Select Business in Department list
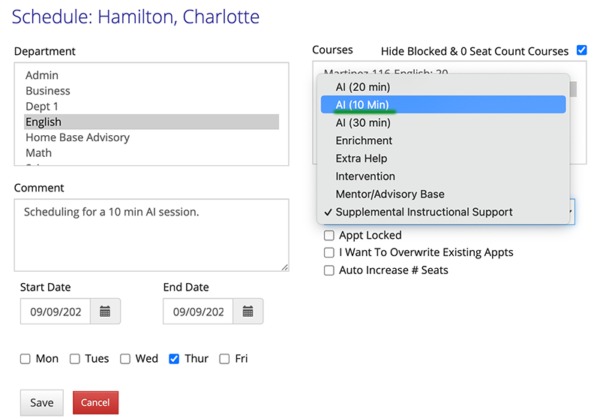 (48, 91)
